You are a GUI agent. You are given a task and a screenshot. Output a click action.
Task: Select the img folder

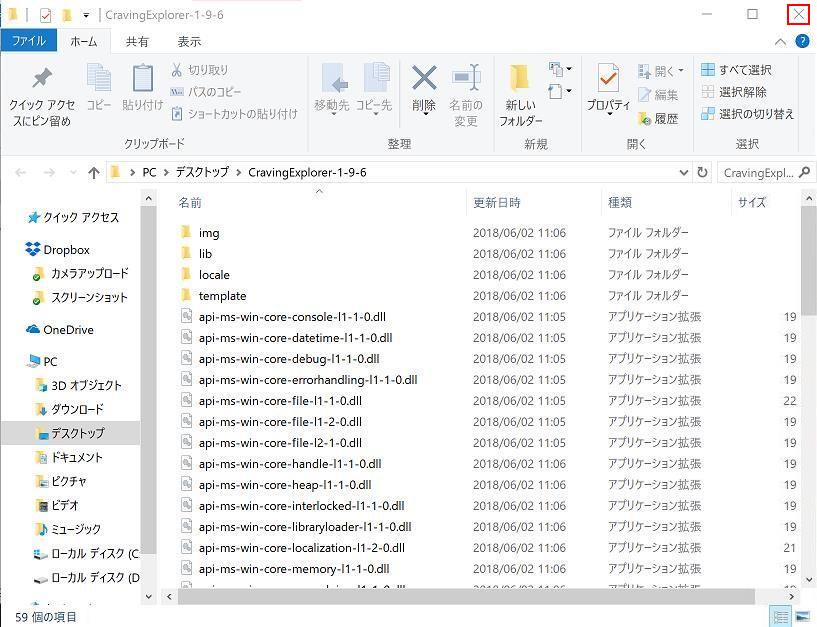pos(208,233)
